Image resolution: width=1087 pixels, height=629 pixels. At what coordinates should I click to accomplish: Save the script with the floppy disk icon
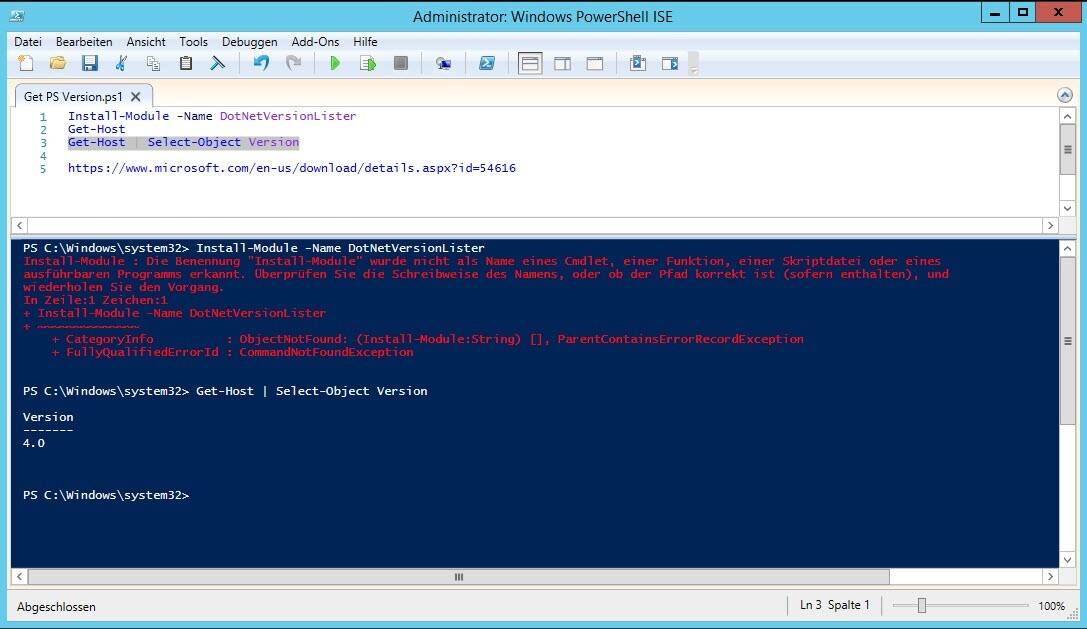pyautogui.click(x=90, y=64)
